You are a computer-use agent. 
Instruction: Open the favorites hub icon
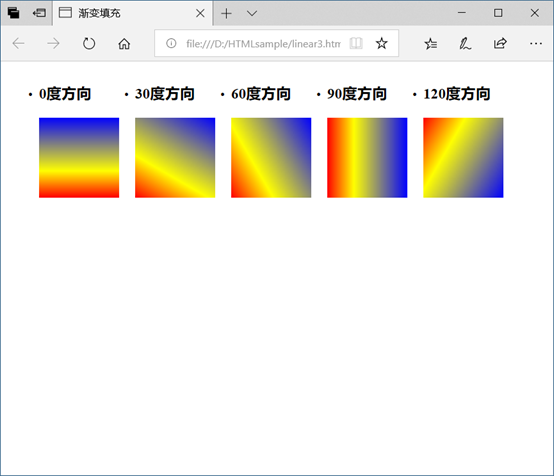click(431, 44)
